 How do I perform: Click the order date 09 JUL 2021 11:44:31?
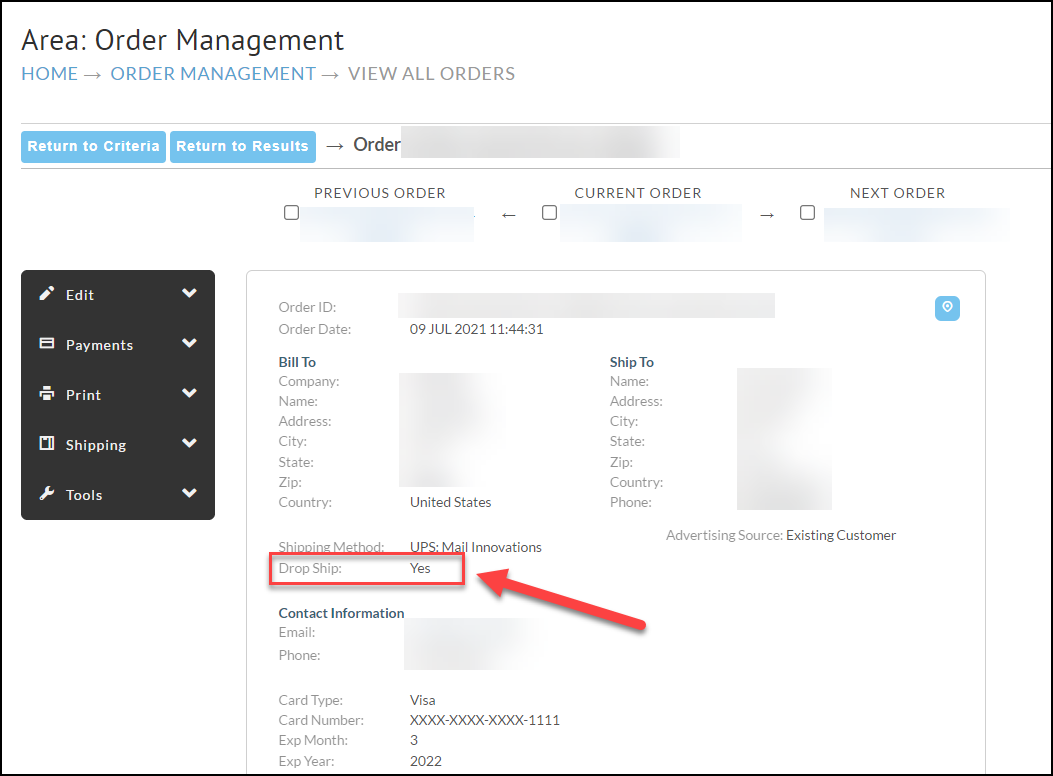(x=476, y=330)
